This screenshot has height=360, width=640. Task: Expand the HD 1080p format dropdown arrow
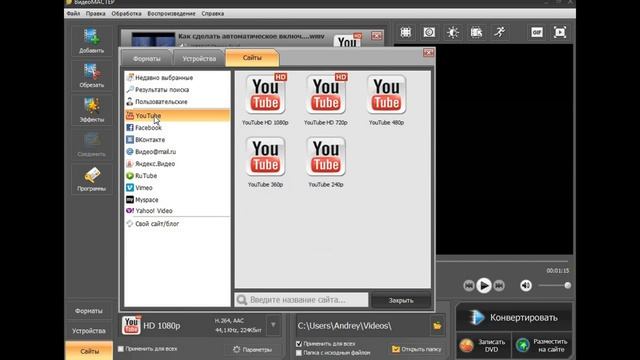click(273, 325)
